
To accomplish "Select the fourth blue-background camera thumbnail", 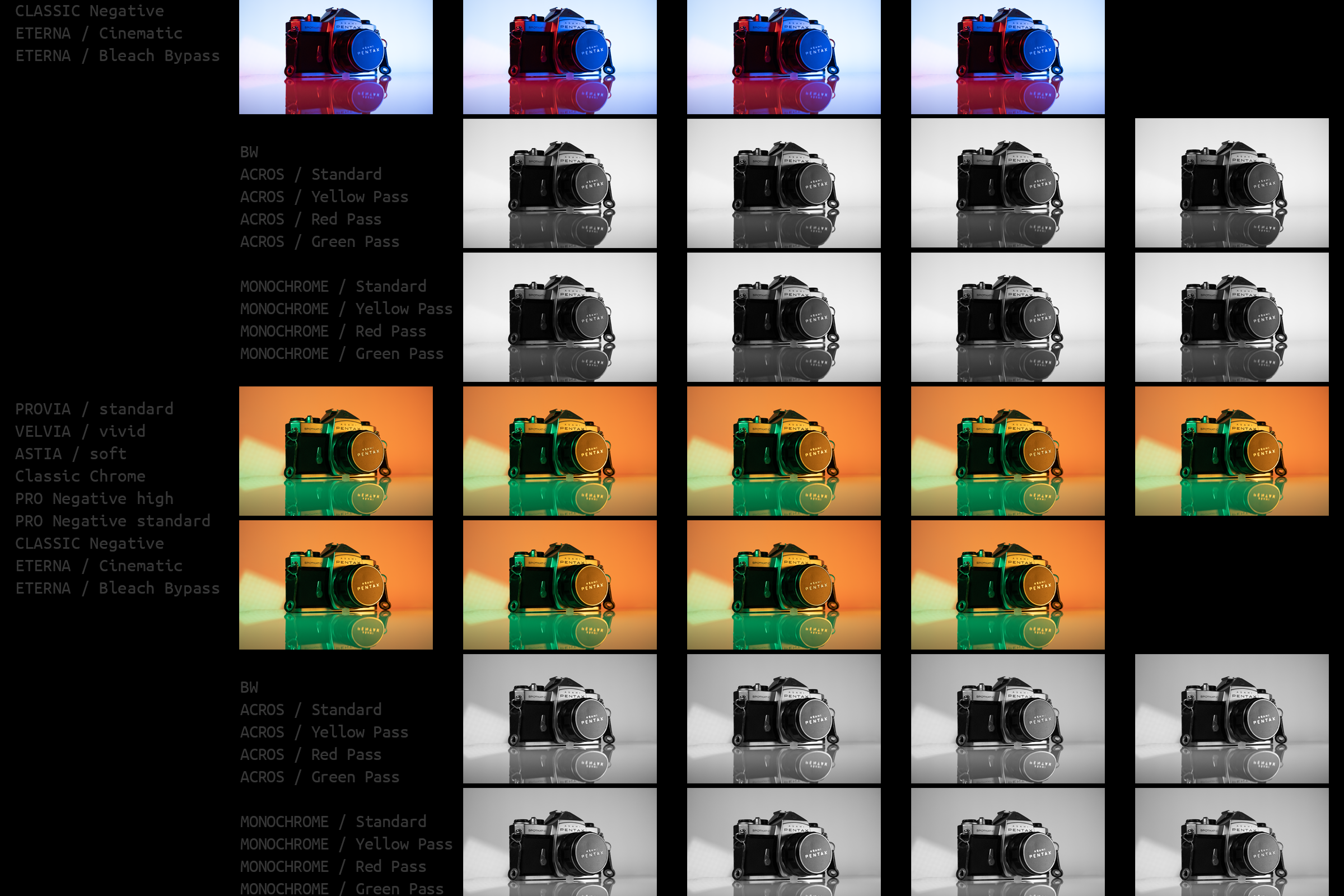I will point(1008,57).
